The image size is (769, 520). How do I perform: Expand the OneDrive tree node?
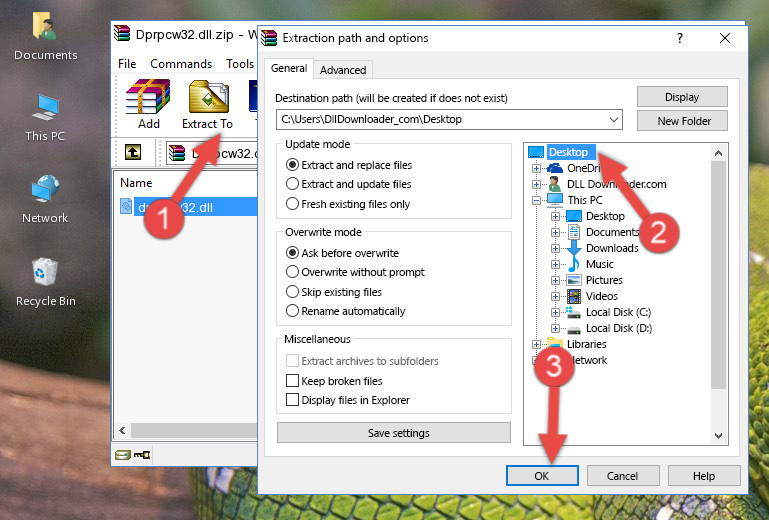click(x=536, y=168)
